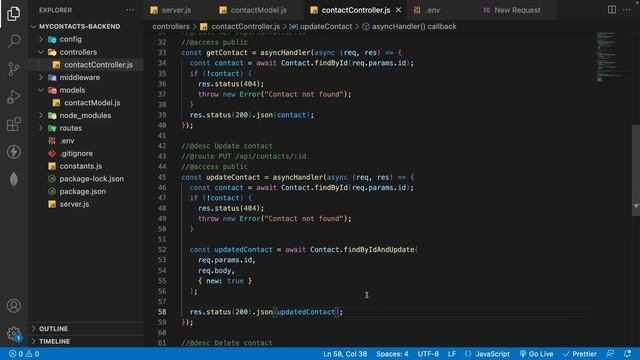
Task: Open .env file in explorer
Action: click(x=67, y=140)
